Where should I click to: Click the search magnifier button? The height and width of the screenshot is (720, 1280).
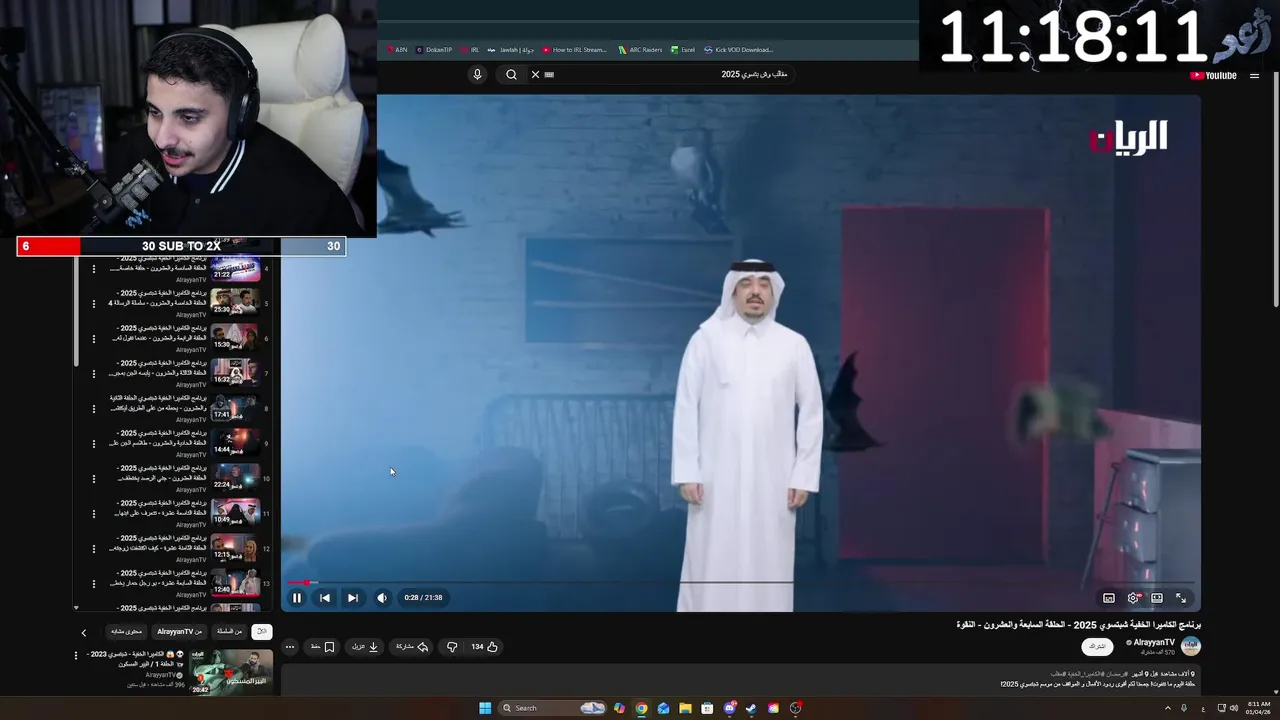pyautogui.click(x=511, y=74)
